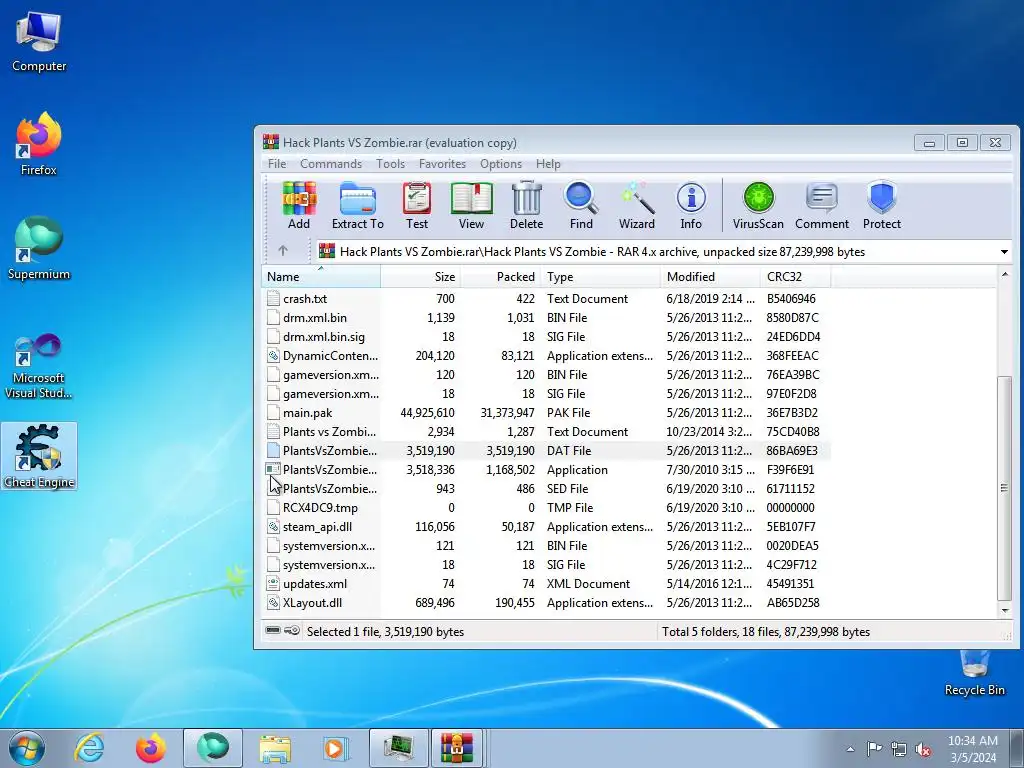The image size is (1024, 768).
Task: Open the Find magnifier tool
Action: click(581, 205)
